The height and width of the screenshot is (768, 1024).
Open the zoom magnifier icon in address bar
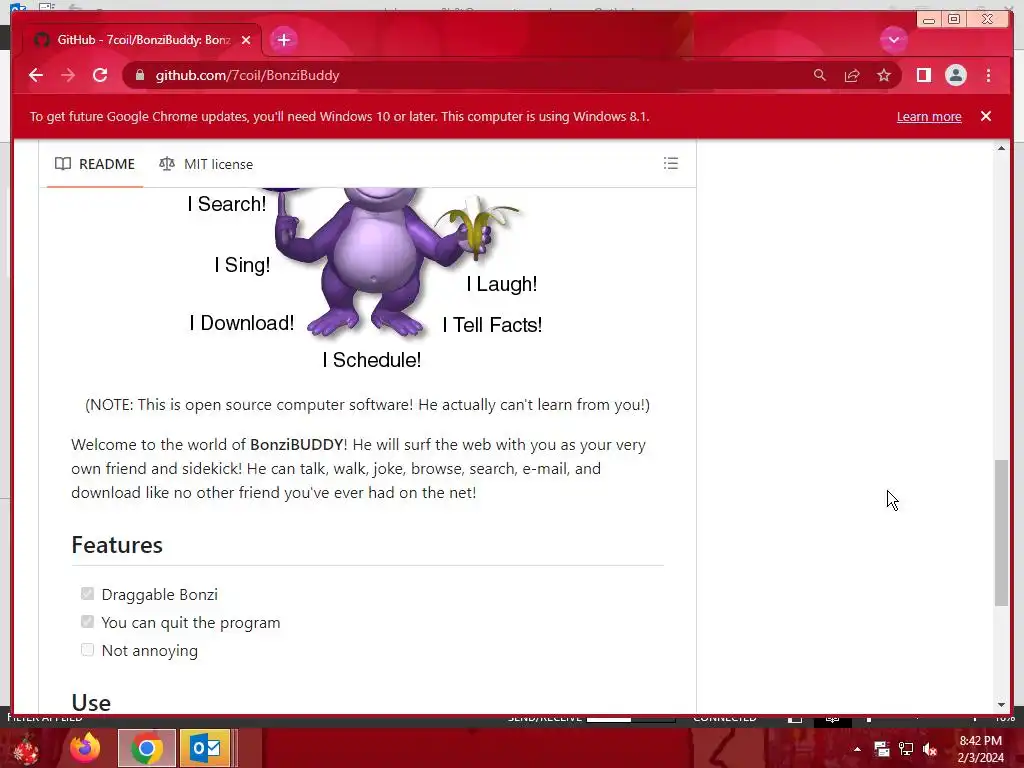820,75
